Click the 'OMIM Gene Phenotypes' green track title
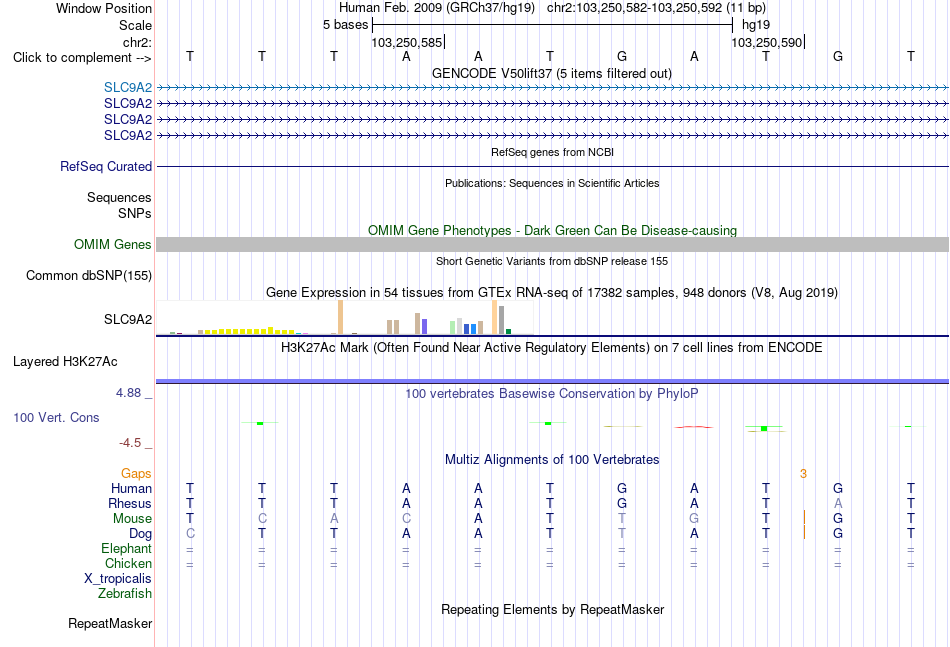Image resolution: width=950 pixels, height=647 pixels. [553, 231]
